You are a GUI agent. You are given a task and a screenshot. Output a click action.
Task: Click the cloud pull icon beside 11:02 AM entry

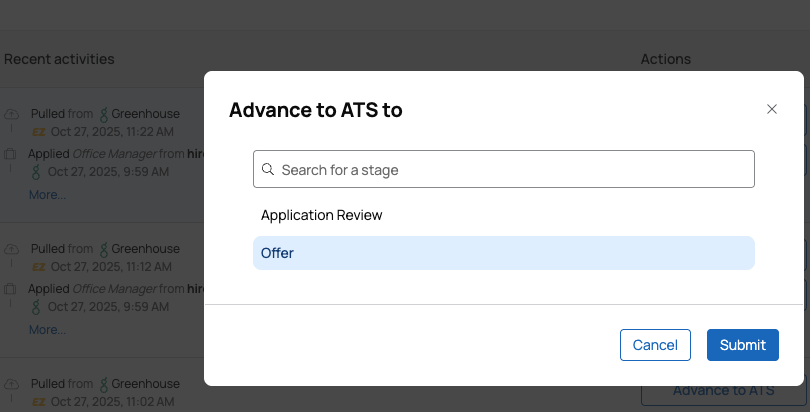[11, 384]
